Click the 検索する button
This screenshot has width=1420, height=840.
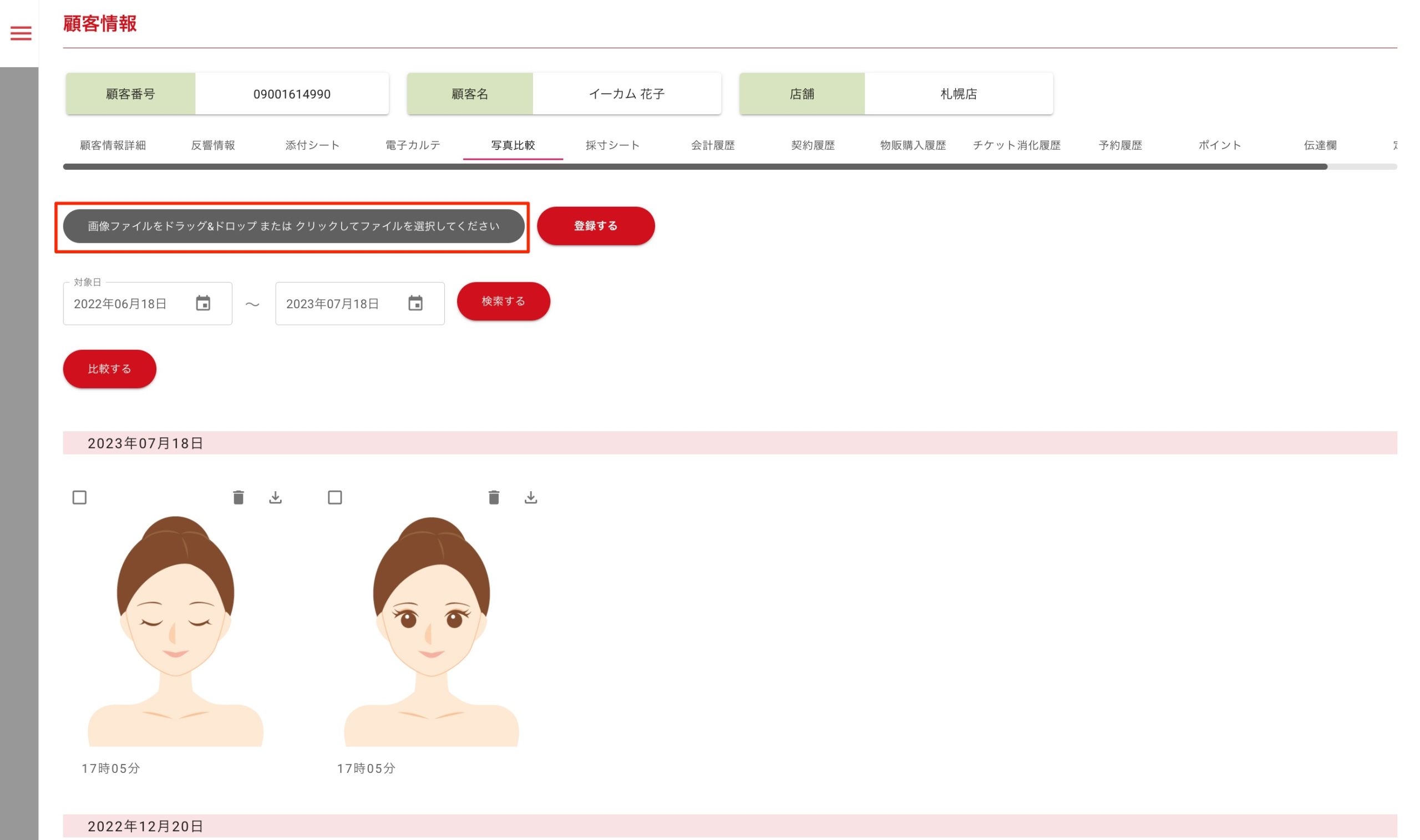tap(503, 301)
